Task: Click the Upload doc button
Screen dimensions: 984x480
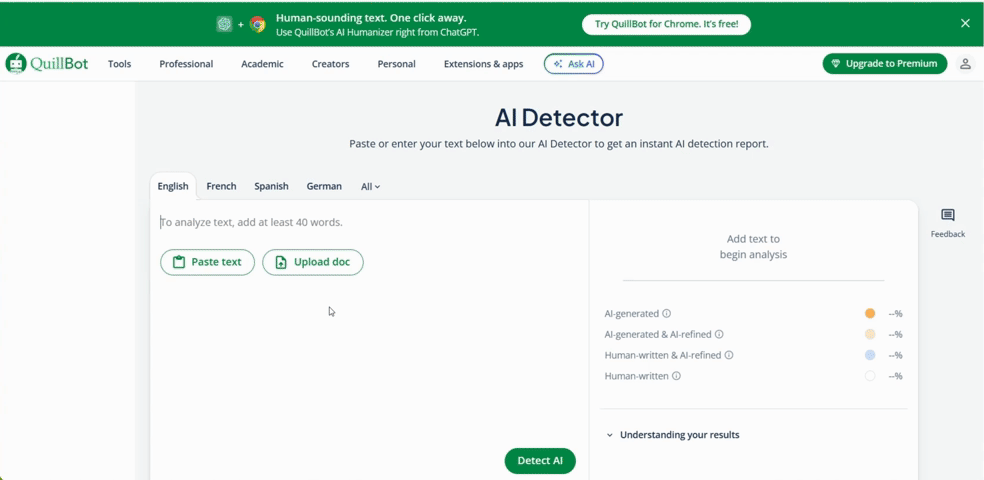Action: coord(313,262)
